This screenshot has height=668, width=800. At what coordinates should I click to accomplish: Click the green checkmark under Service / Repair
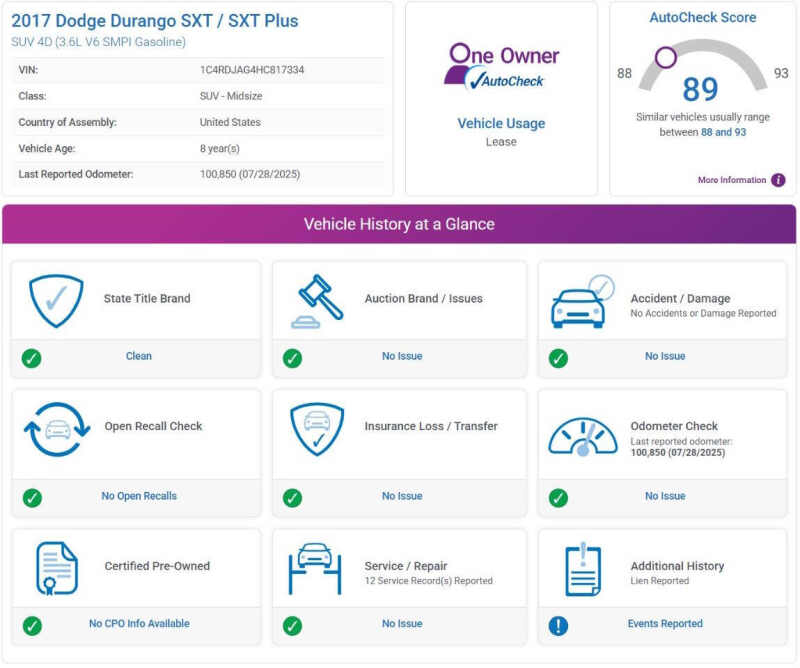click(292, 625)
